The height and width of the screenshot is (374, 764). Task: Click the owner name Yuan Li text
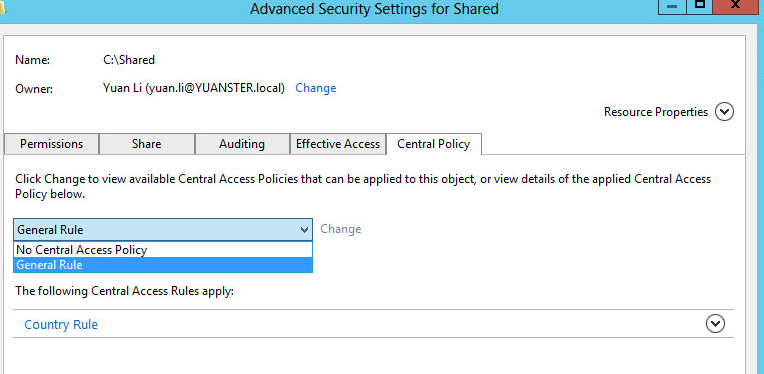194,88
